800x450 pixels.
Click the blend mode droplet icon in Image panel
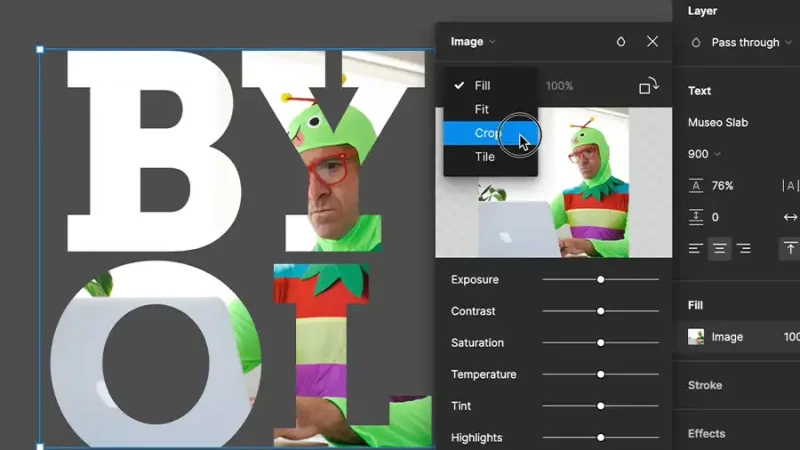(x=620, y=41)
